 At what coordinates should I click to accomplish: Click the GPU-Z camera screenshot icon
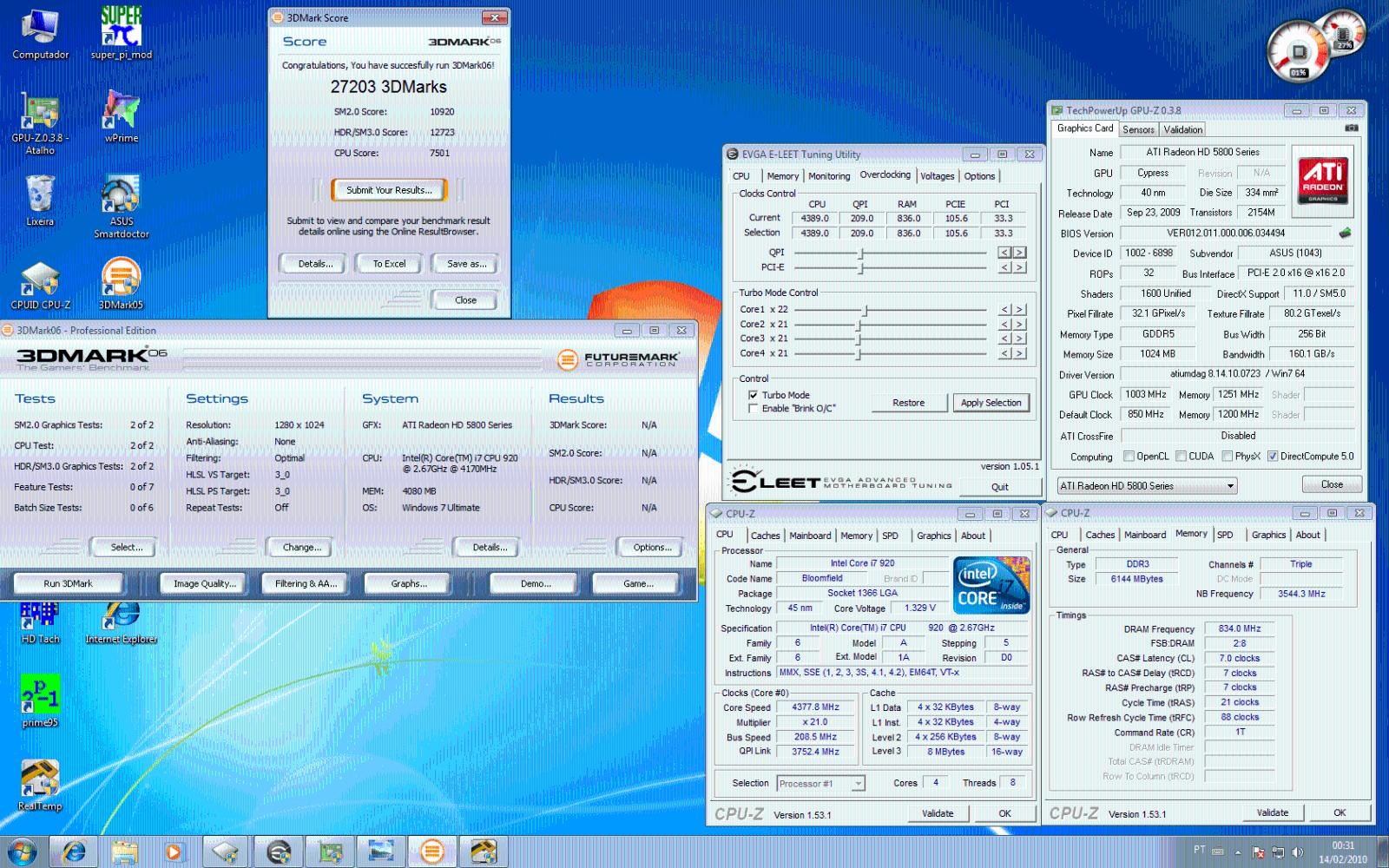click(x=1351, y=128)
